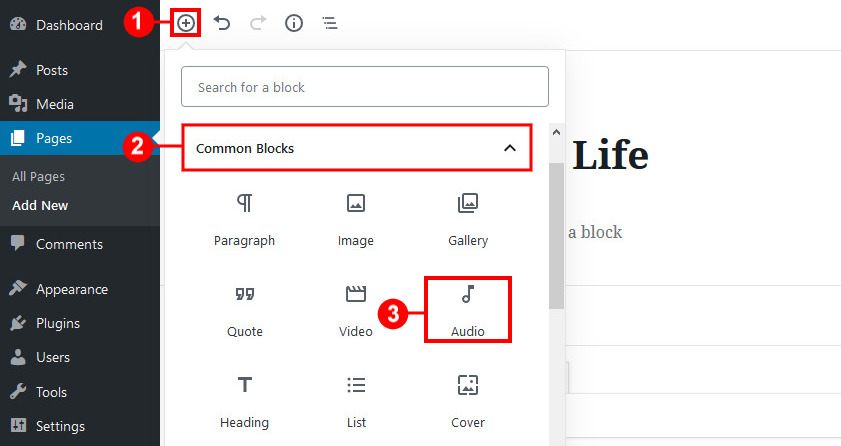Insert a Paragraph block
The image size is (841, 446).
click(245, 220)
